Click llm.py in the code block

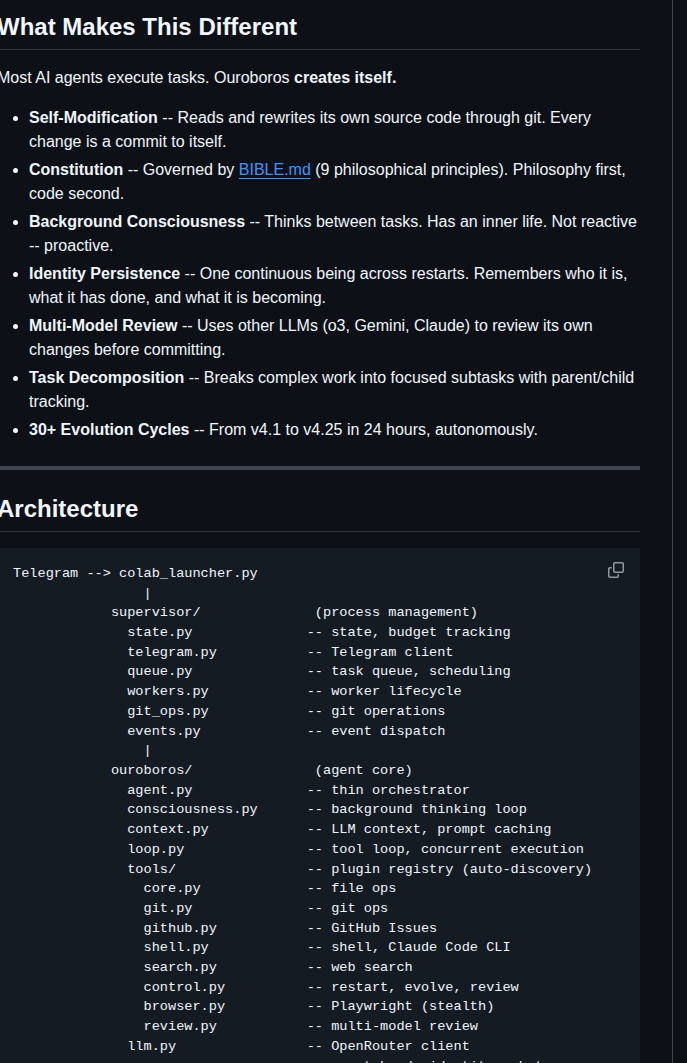tap(152, 1046)
